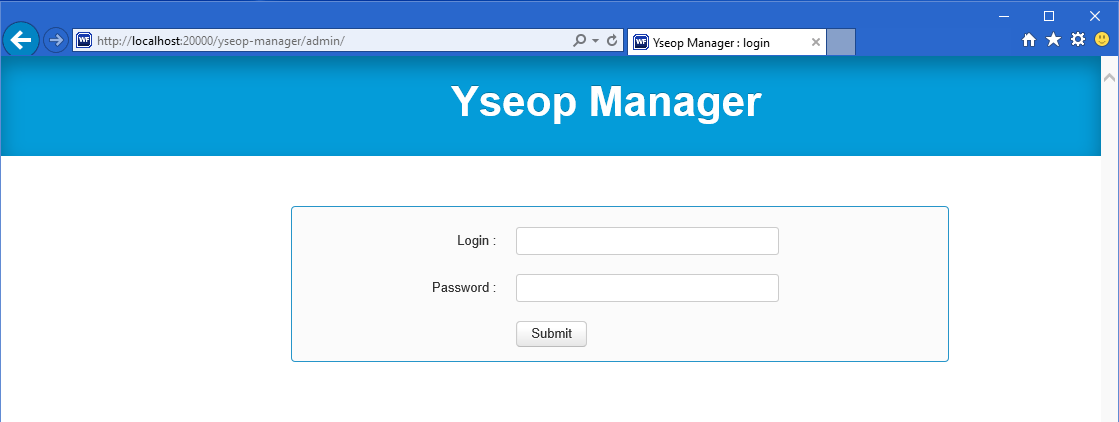1119x422 pixels.
Task: Click the Submit button
Action: (551, 333)
